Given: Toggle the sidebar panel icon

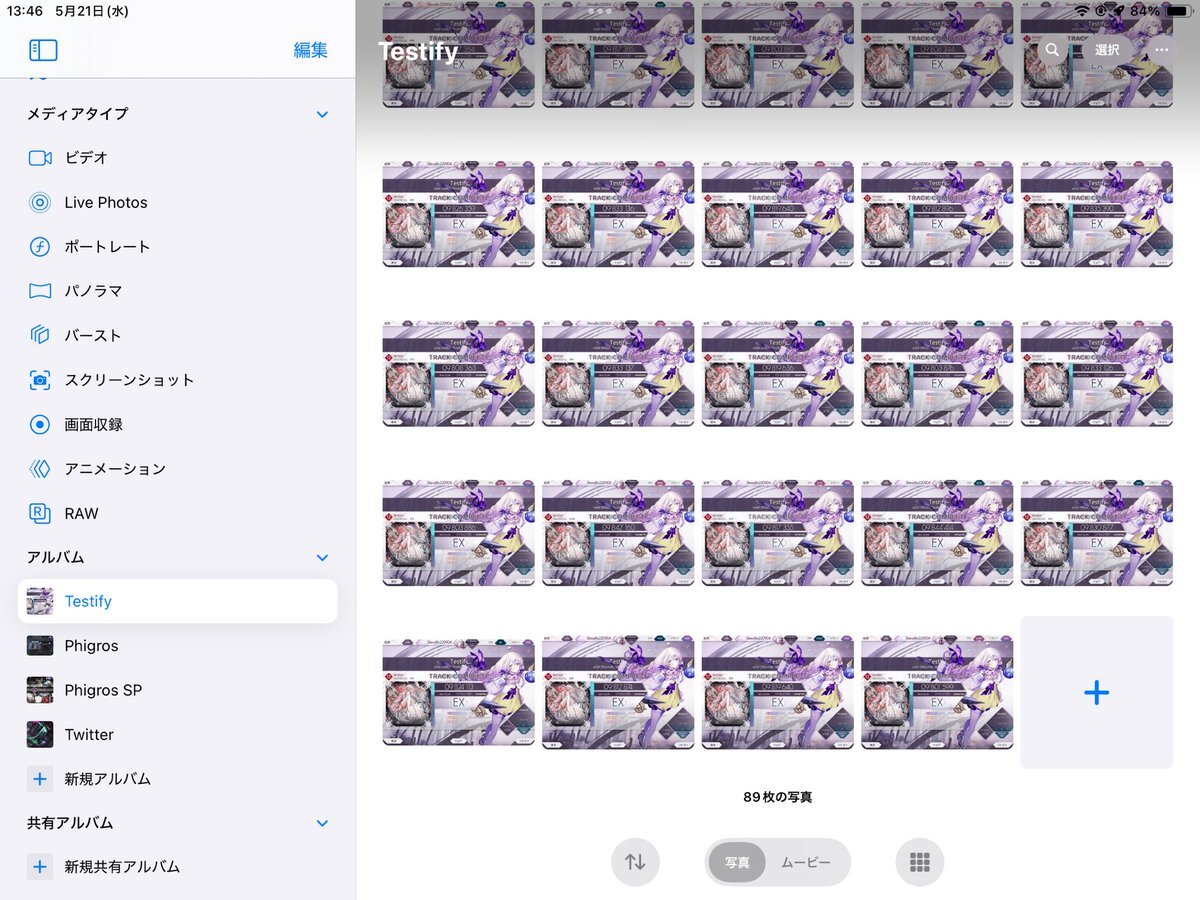Looking at the screenshot, I should [43, 50].
